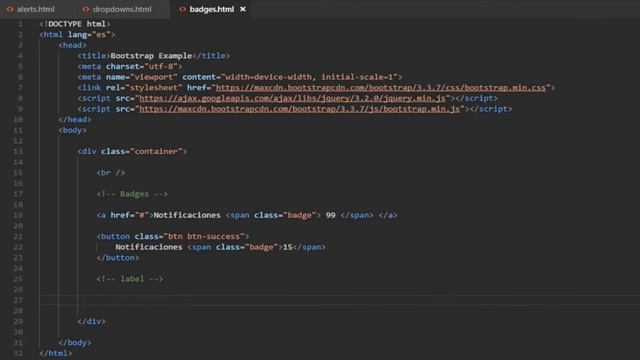Screen dimensions: 640x360
Task: Switch to the alerts.html tab
Action: [36, 9]
